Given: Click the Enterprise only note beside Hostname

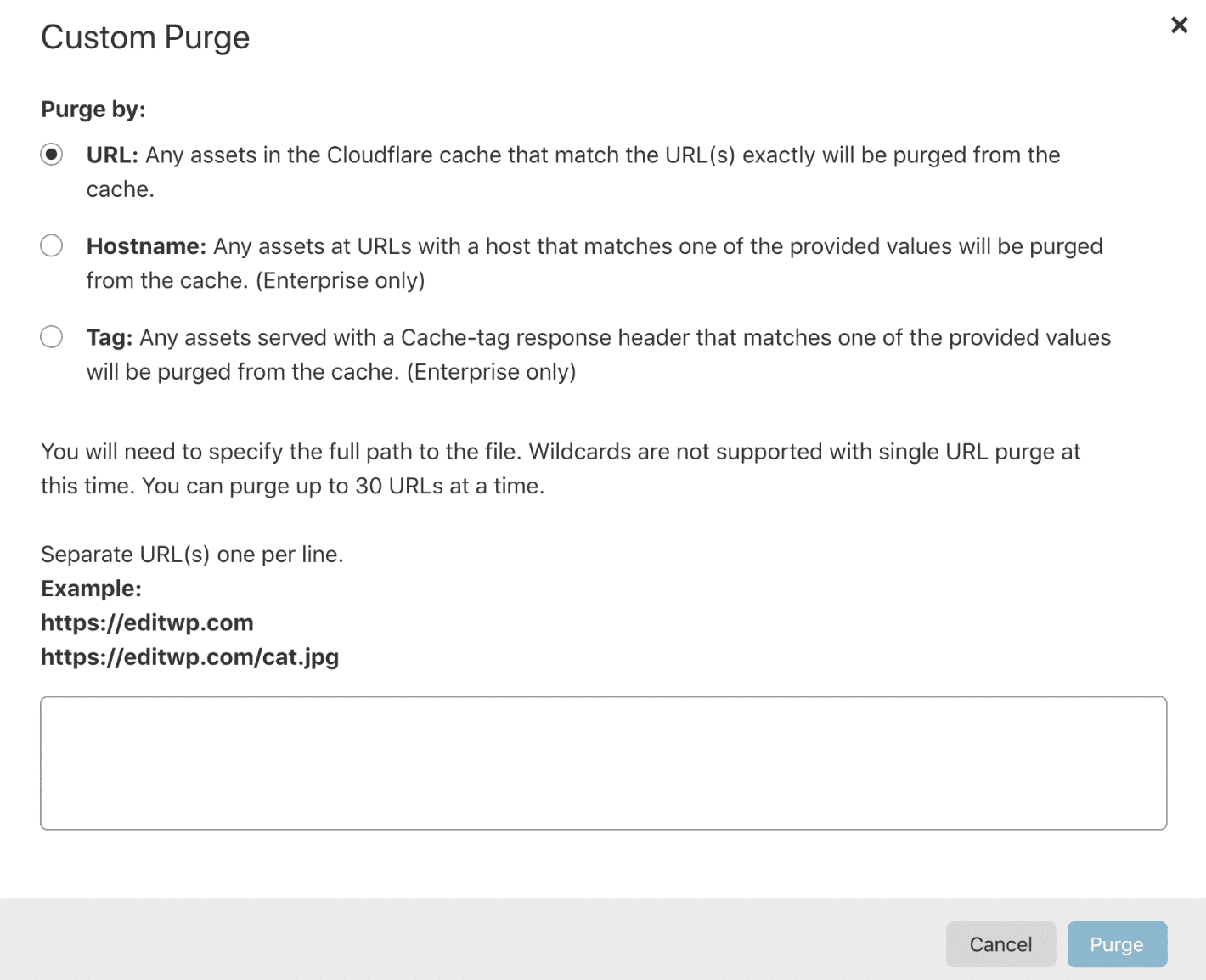Looking at the screenshot, I should (x=340, y=279).
